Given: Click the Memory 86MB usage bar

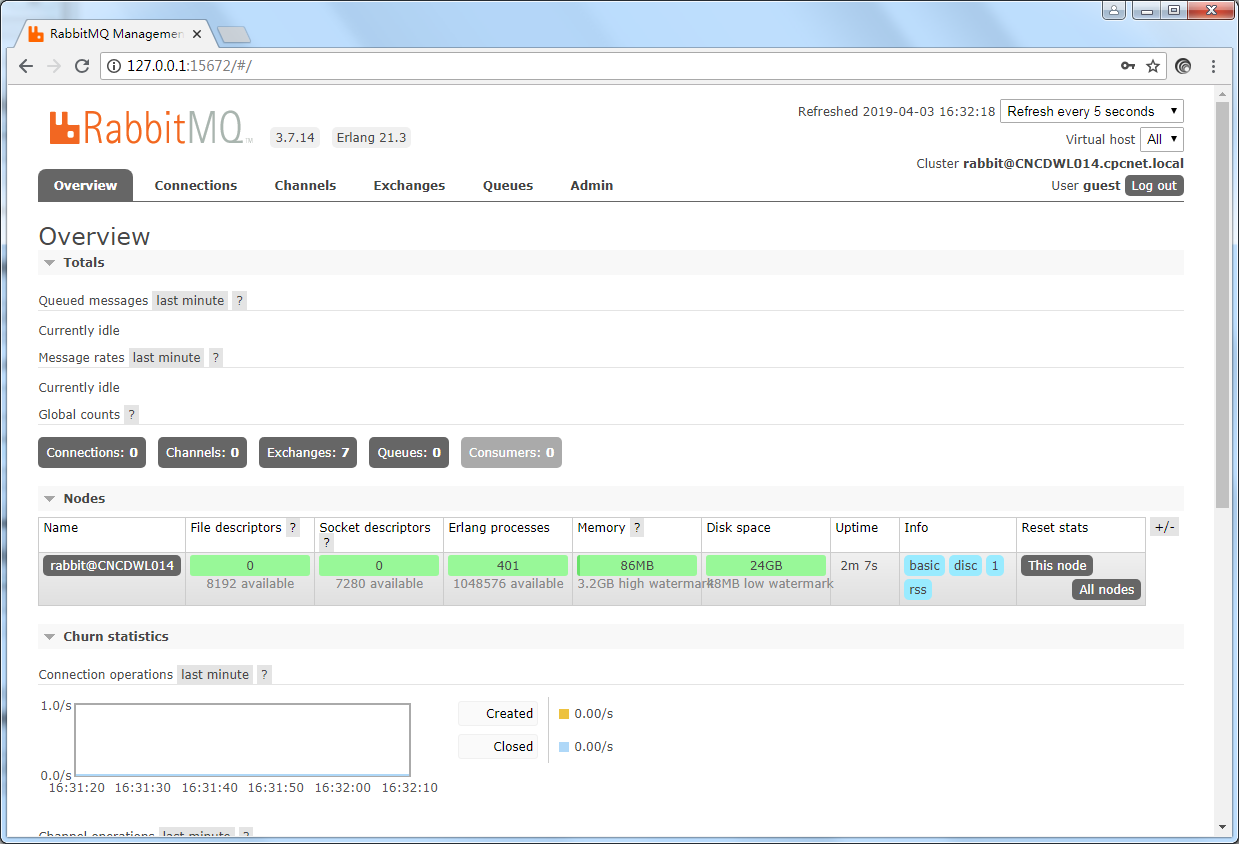Looking at the screenshot, I should tap(637, 565).
